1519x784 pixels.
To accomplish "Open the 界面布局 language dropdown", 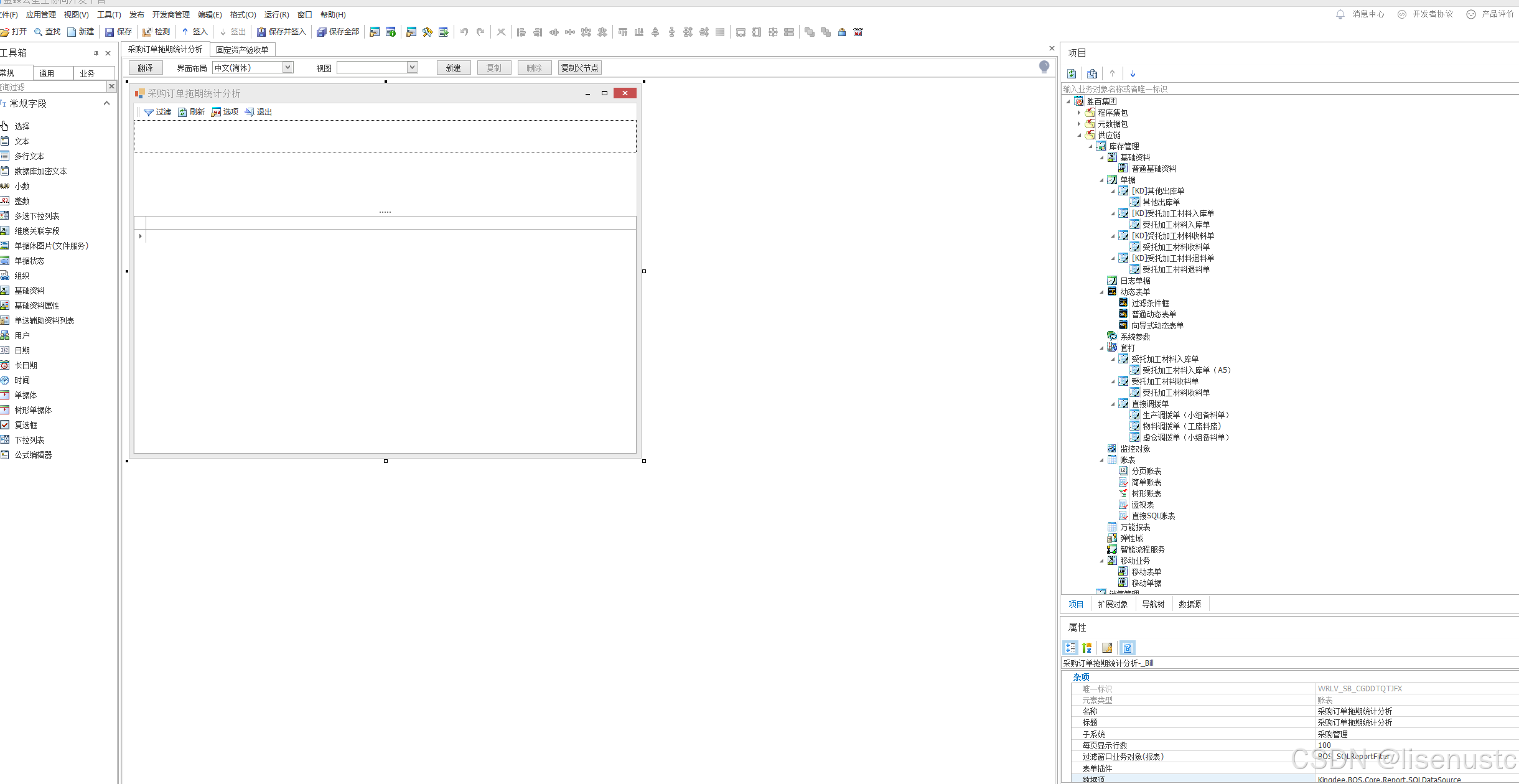I will (287, 67).
